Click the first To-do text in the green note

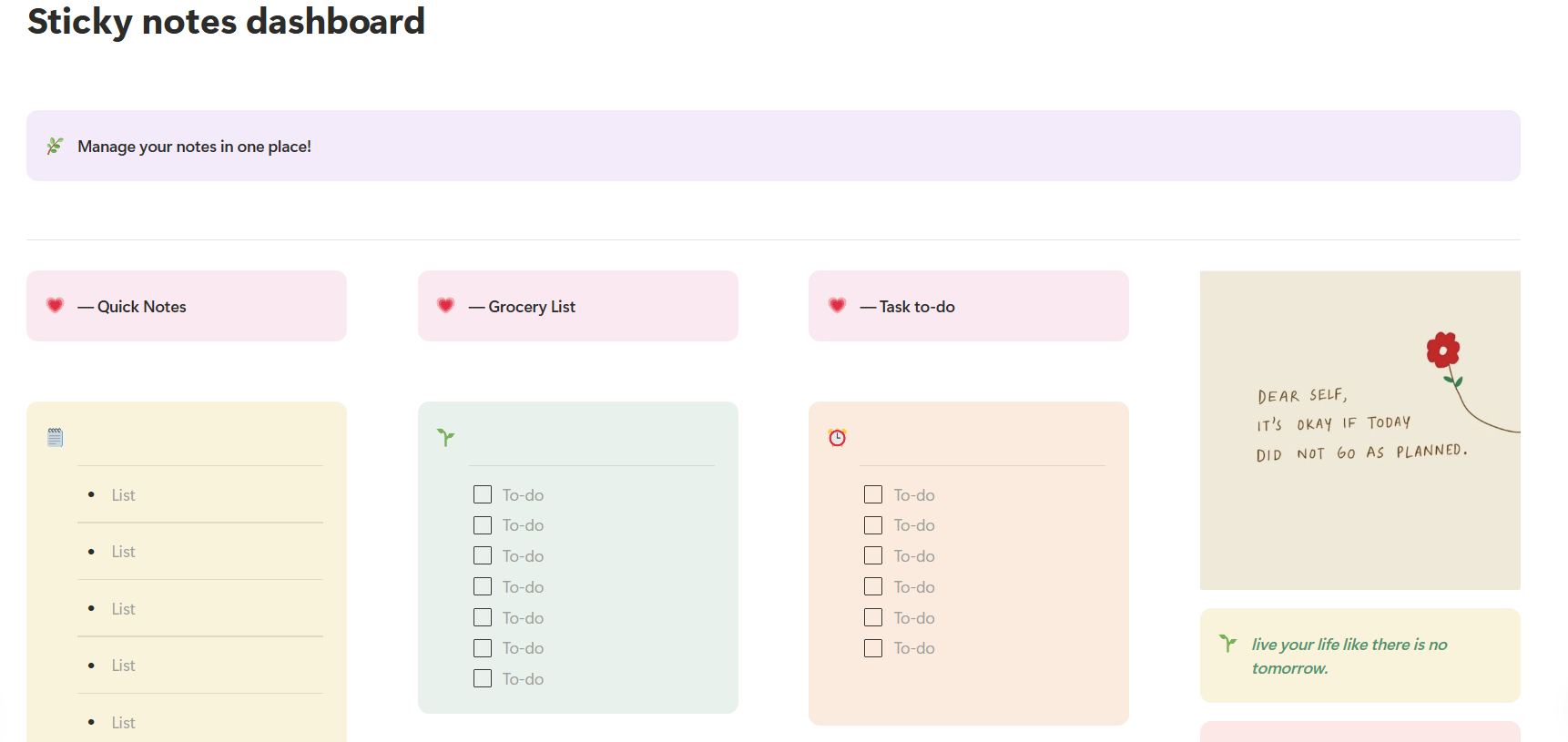pos(523,495)
